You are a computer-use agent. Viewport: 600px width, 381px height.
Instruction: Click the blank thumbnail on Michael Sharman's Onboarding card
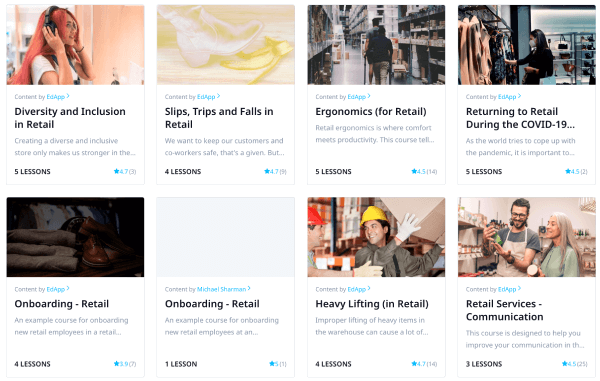[226, 237]
